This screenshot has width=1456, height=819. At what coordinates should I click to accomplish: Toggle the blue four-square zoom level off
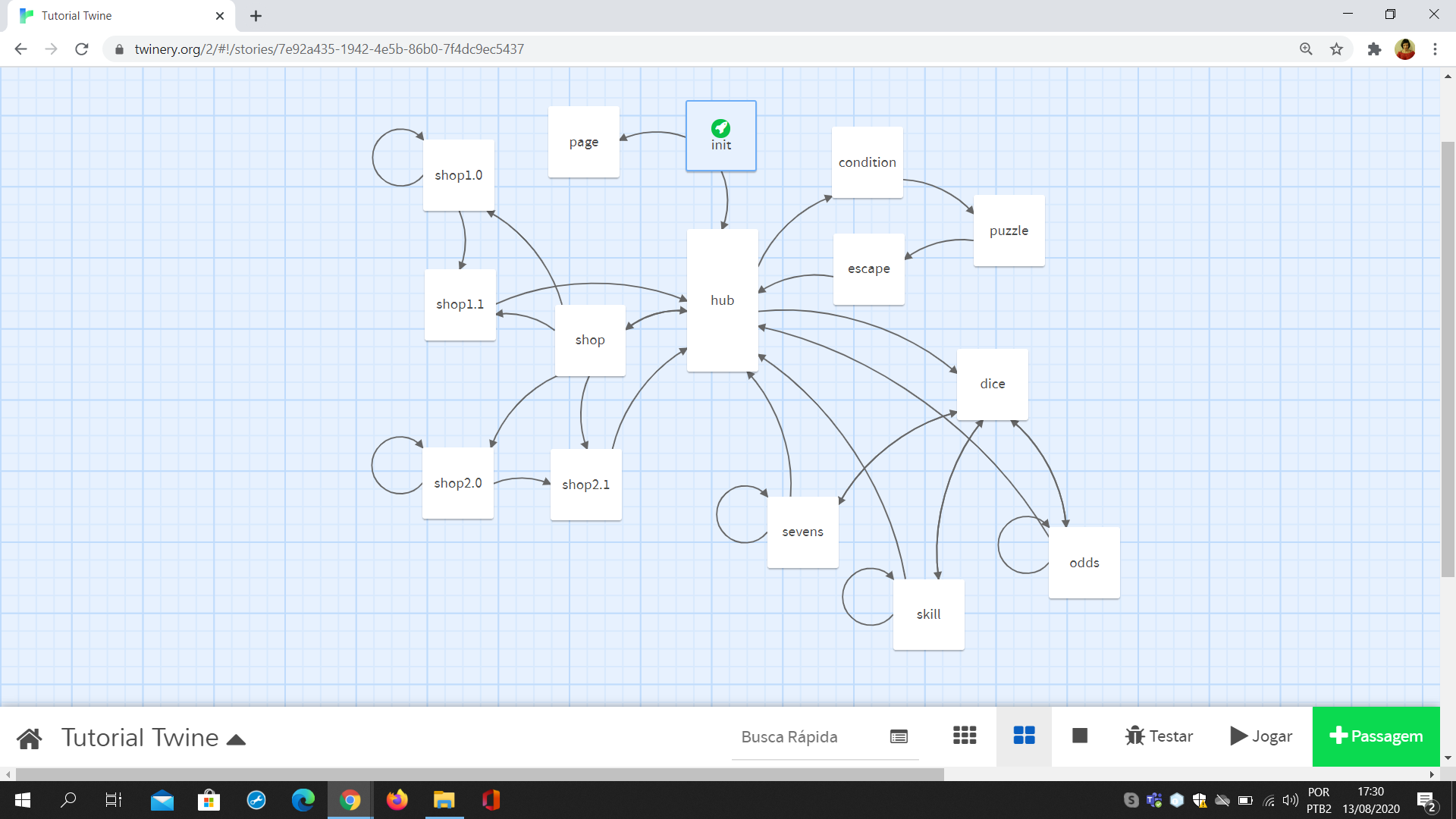coord(1024,736)
